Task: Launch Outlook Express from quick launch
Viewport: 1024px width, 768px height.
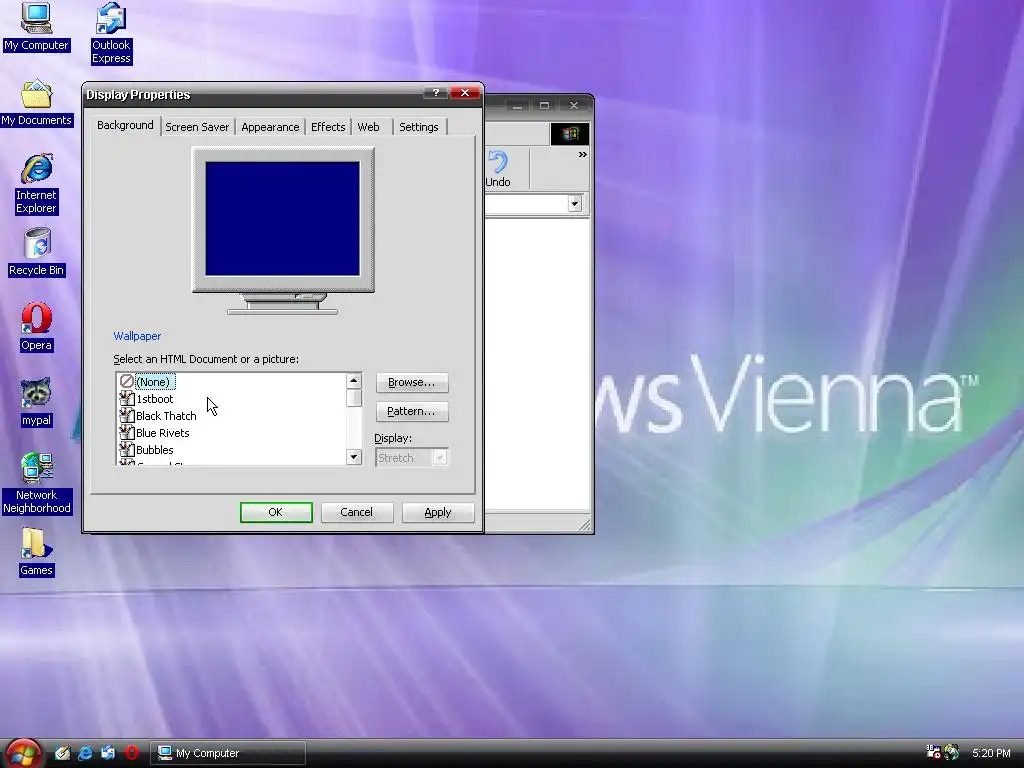Action: [x=108, y=753]
